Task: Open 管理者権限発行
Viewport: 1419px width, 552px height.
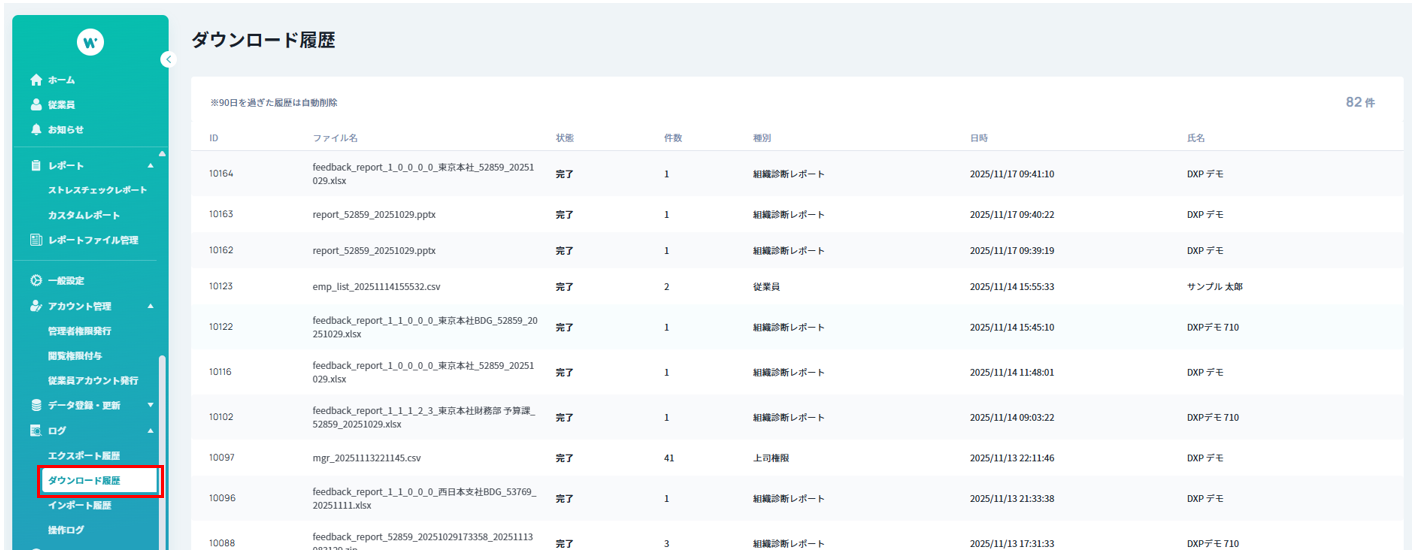Action: (79, 331)
